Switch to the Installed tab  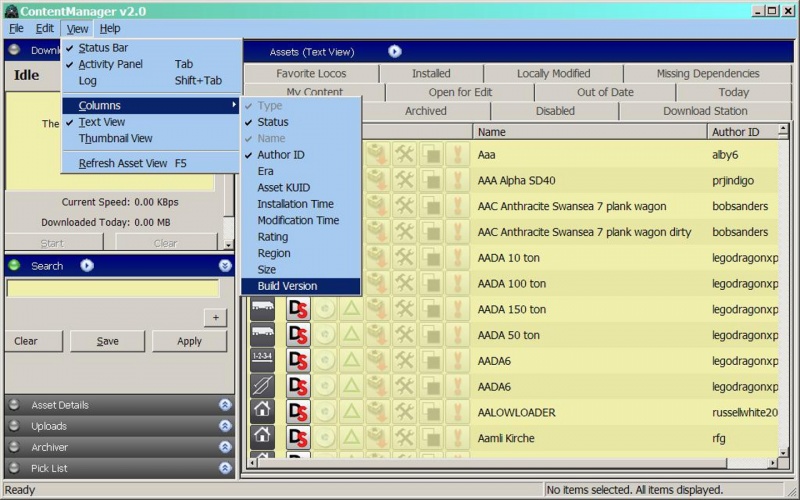point(431,73)
